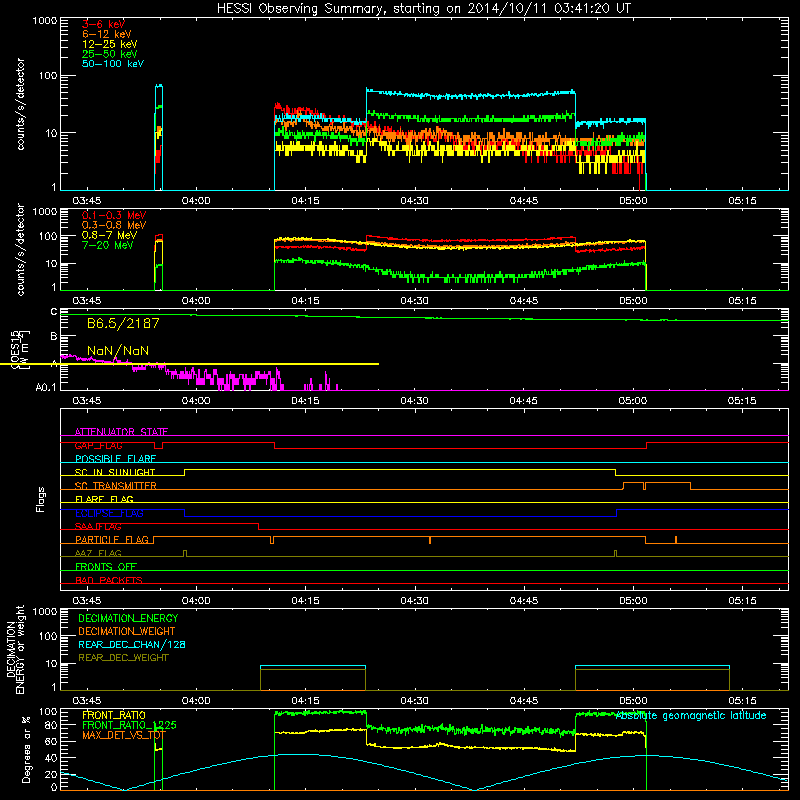Select the 0.1-0.3 MeV legend label
Viewport: 800px width, 800px height.
click(114, 215)
